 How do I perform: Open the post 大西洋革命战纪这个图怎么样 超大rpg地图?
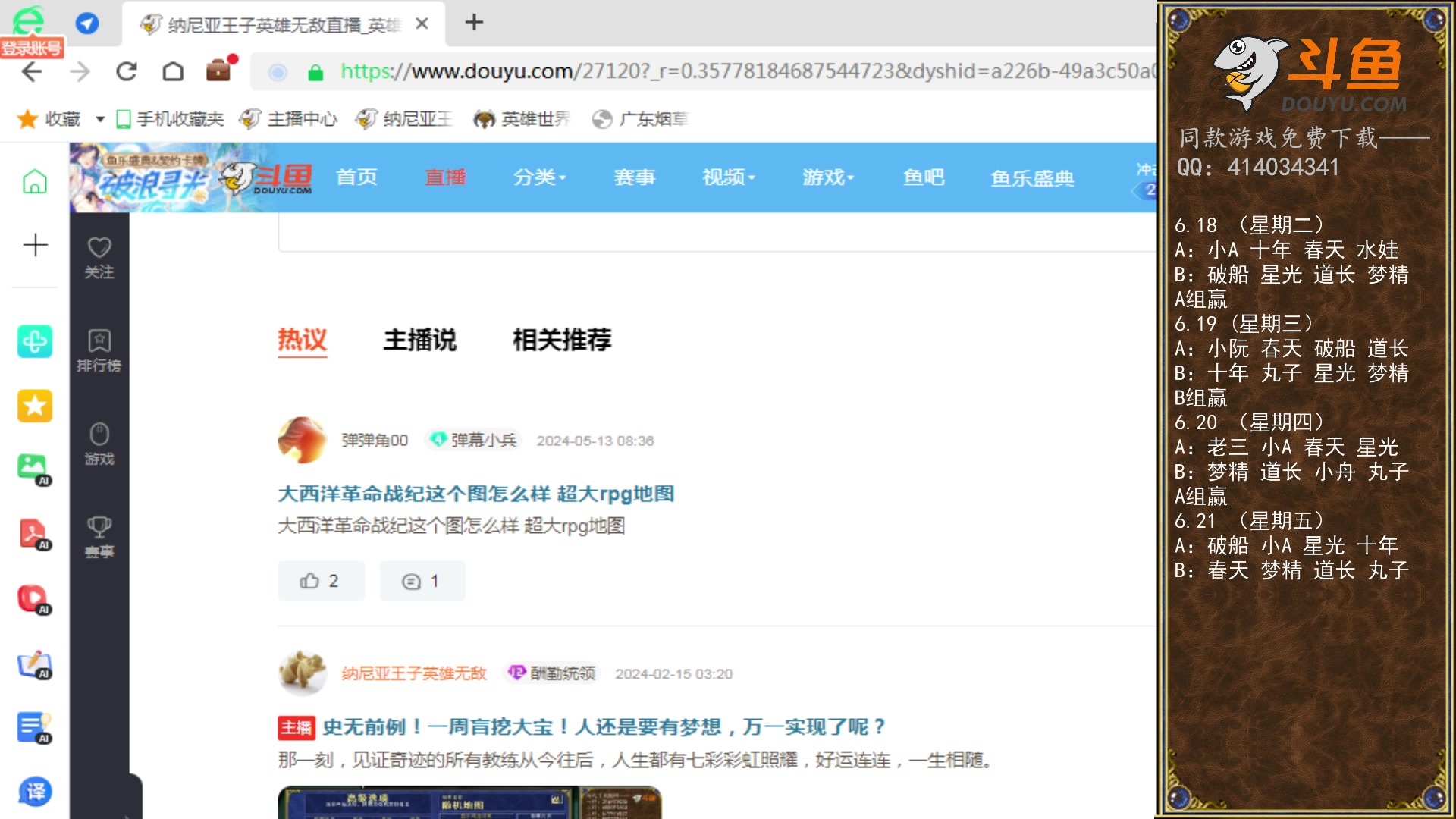point(475,494)
